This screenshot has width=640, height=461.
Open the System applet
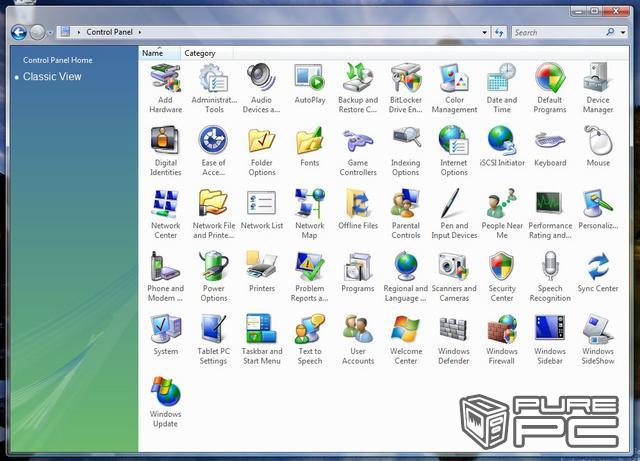click(x=165, y=335)
